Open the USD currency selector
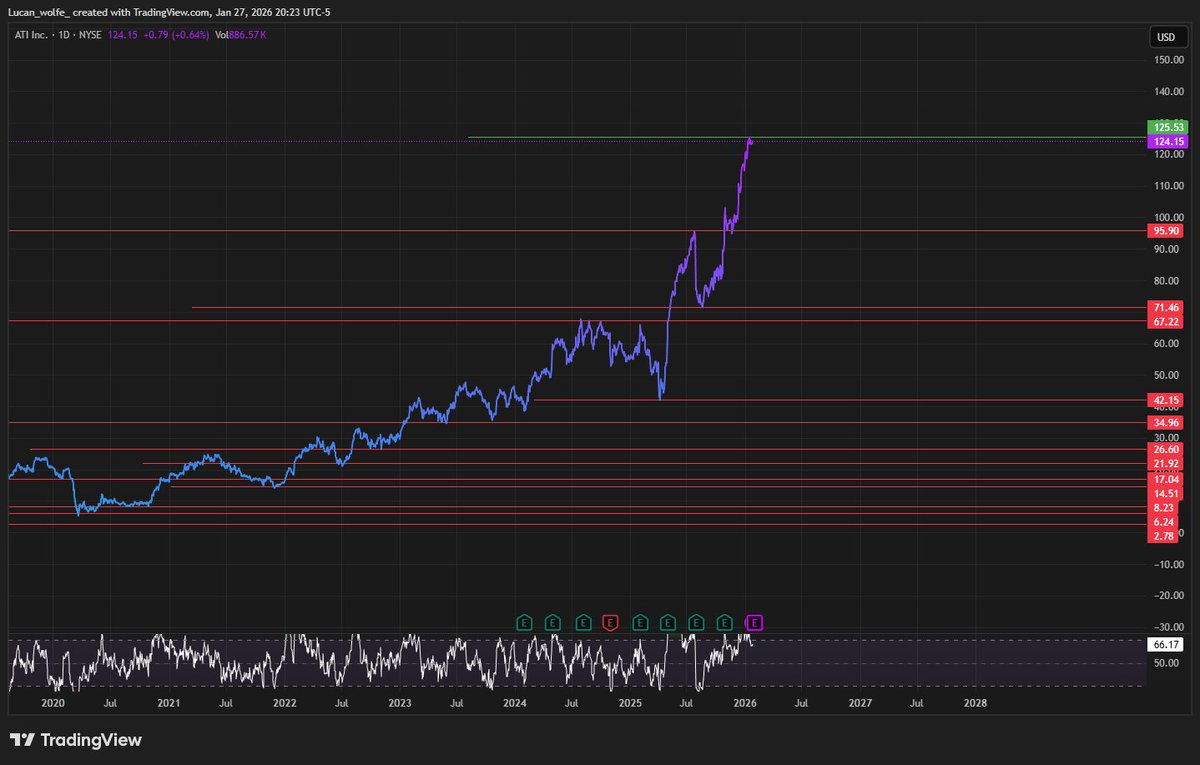This screenshot has width=1200, height=765. (x=1166, y=38)
